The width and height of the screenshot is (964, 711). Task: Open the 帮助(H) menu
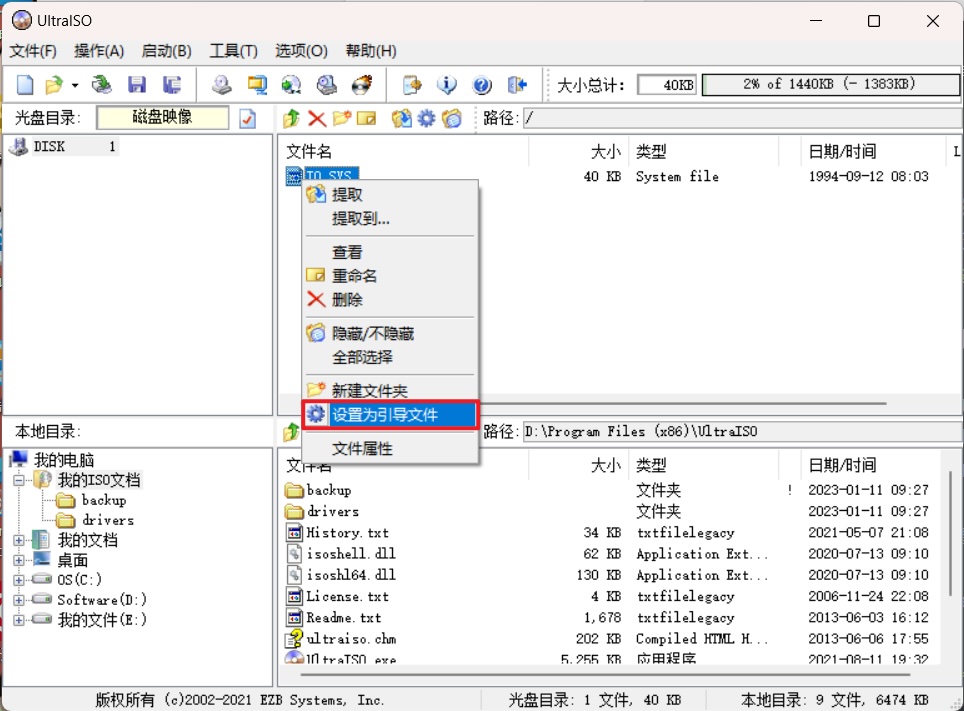tap(371, 51)
